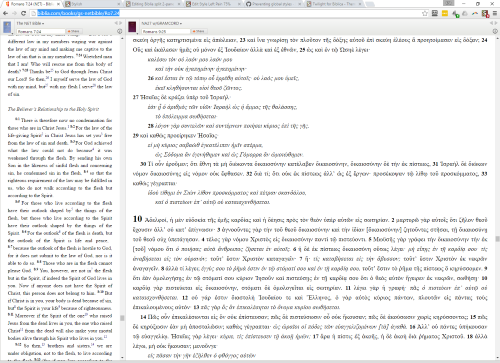This screenshot has width=500, height=363.
Task: Open the info icon in left pane
Action: (x=119, y=31)
